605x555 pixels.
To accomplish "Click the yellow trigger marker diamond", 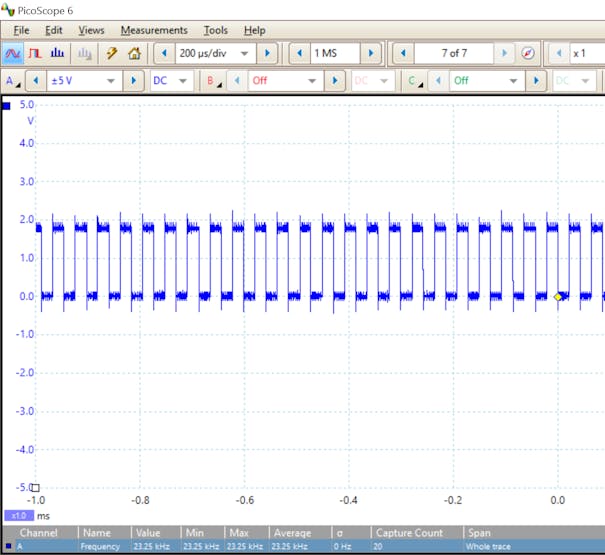I will tap(558, 297).
